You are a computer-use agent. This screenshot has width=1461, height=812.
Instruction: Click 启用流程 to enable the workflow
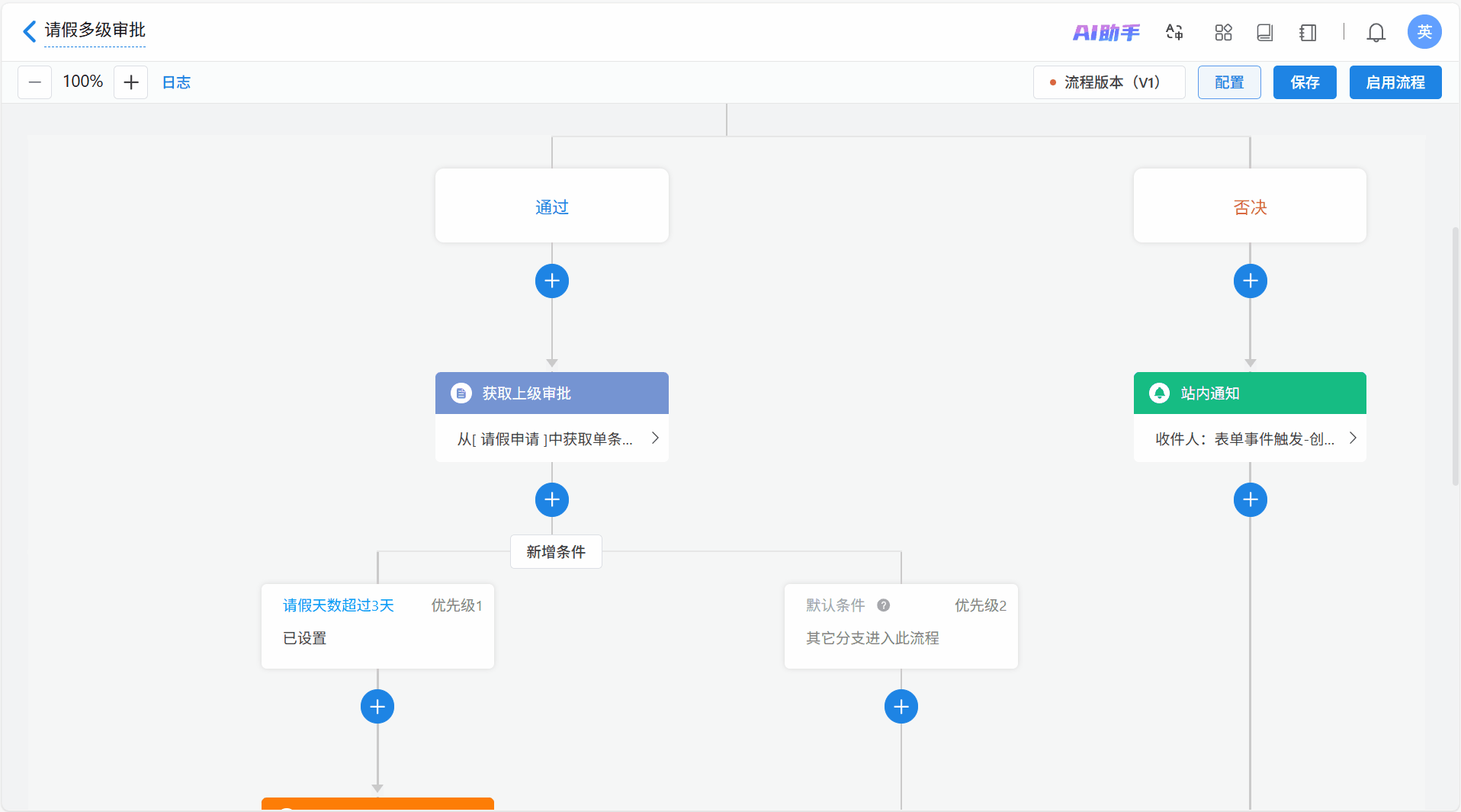pos(1395,82)
